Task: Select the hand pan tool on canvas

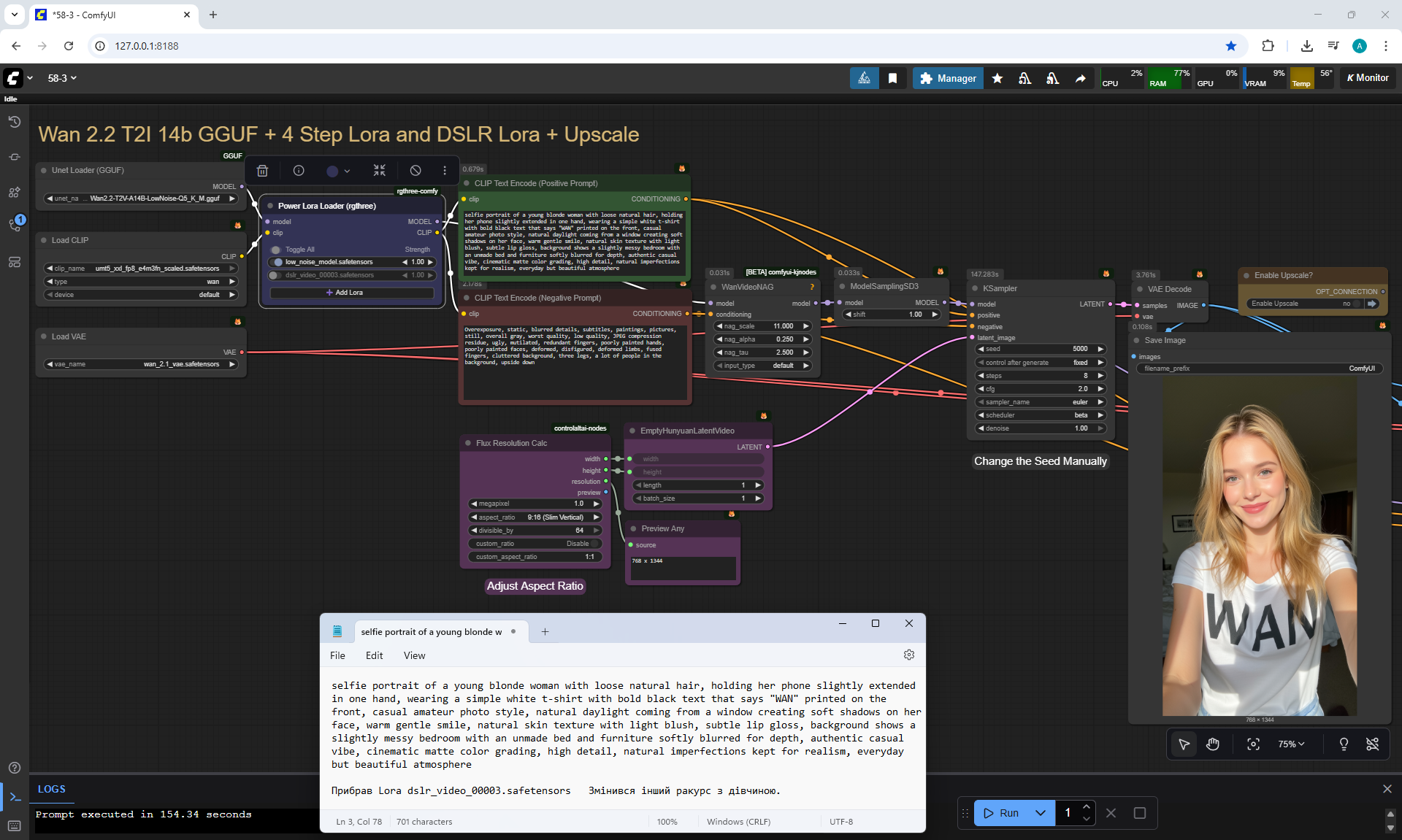Action: 1213,744
